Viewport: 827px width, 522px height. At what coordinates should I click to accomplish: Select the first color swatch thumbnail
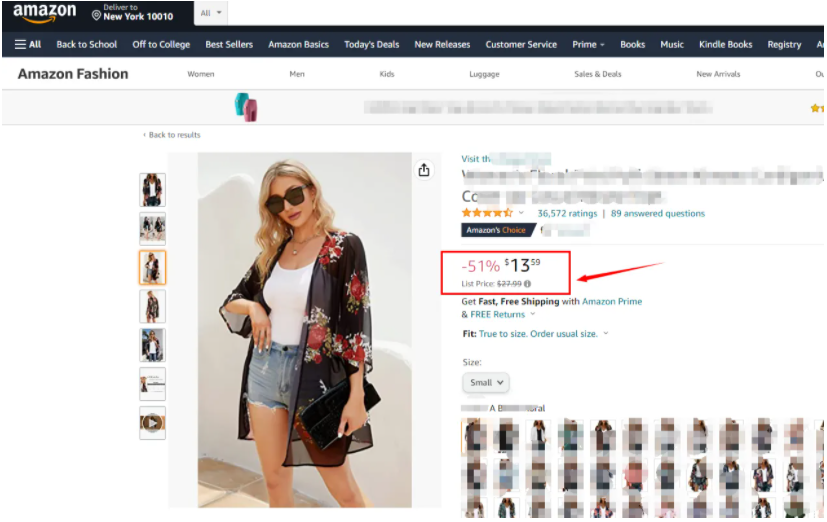tap(474, 436)
